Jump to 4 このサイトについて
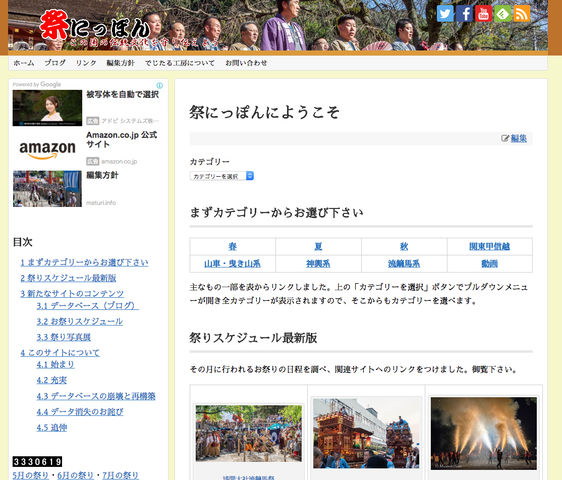The width and height of the screenshot is (562, 480). 60,353
